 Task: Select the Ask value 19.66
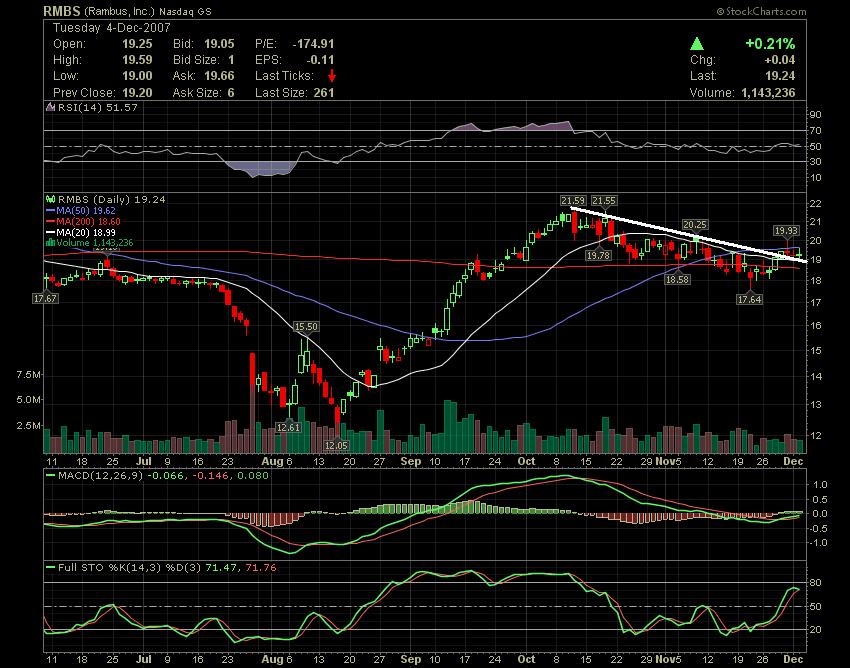coord(220,76)
